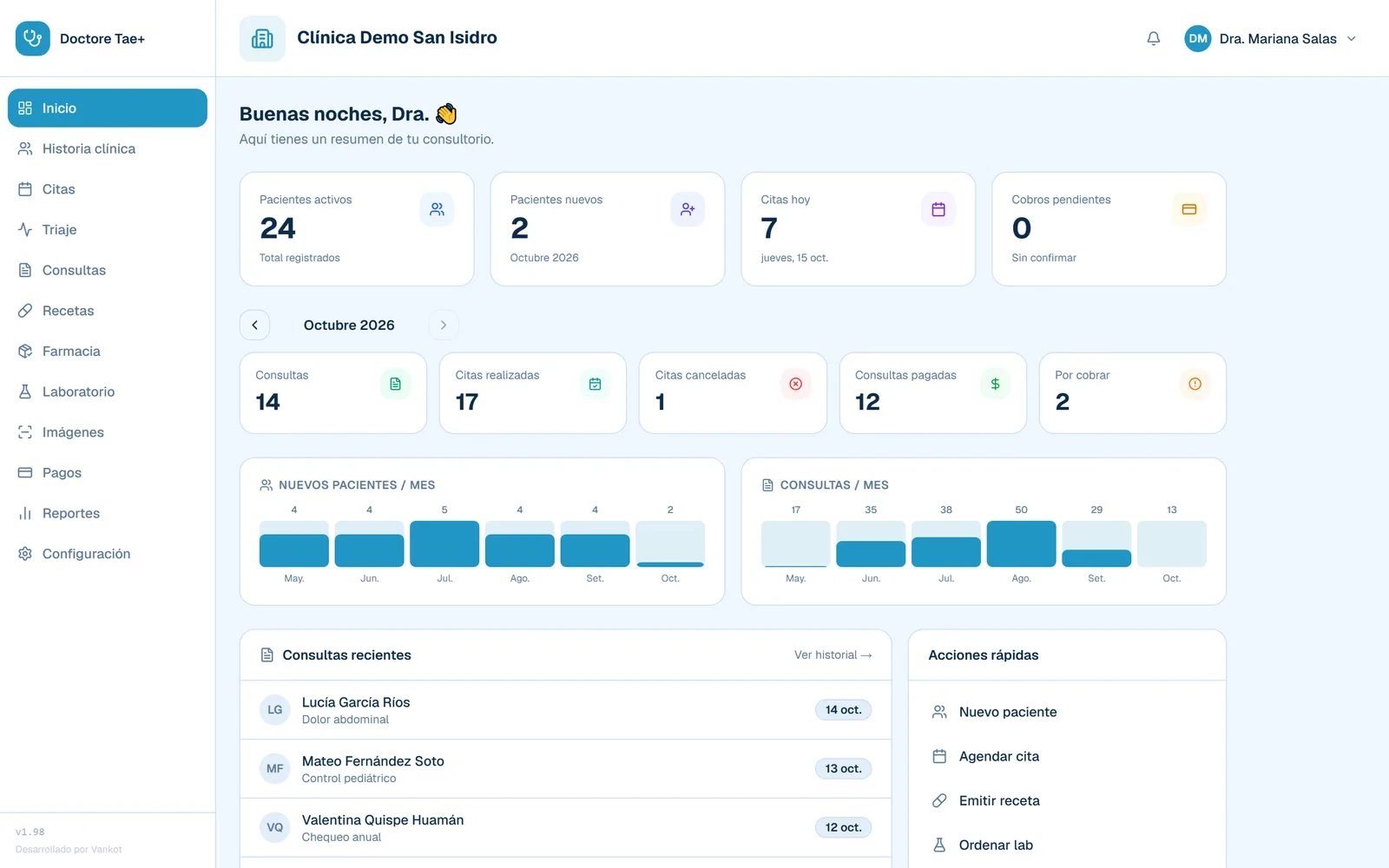Viewport: 1389px width, 868px height.
Task: Click the Citas hoy calendar icon
Action: [938, 209]
